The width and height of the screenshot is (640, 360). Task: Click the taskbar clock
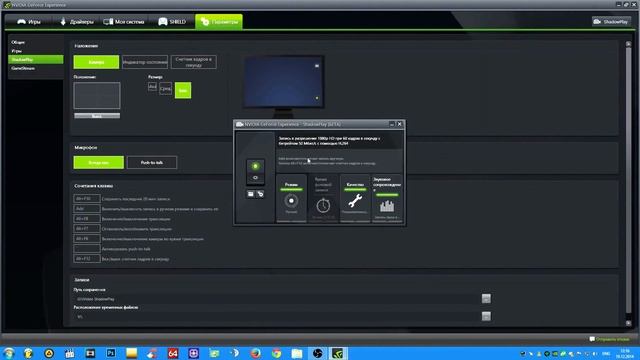[x=625, y=353]
